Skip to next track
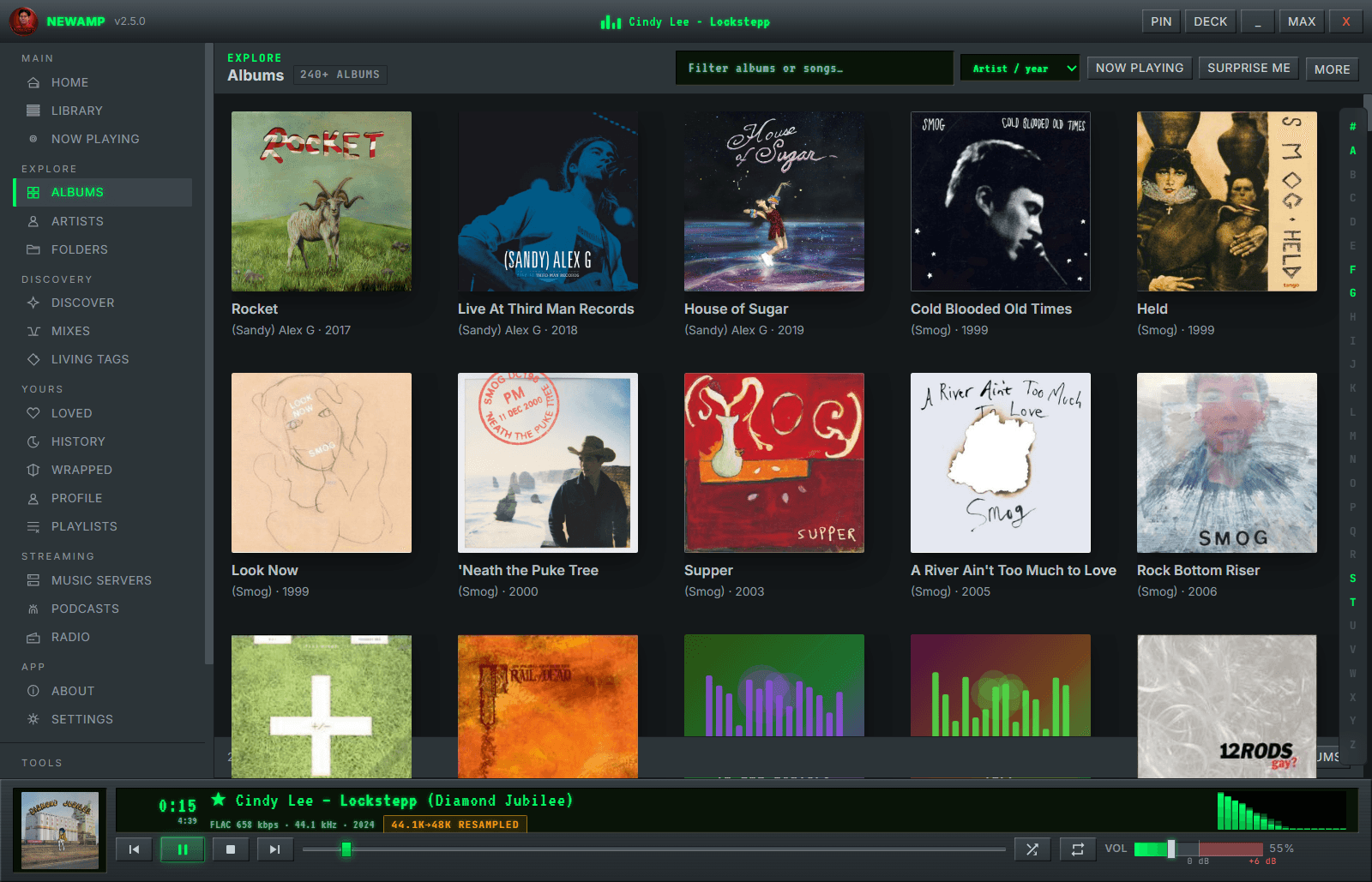1372x882 pixels. tap(274, 849)
